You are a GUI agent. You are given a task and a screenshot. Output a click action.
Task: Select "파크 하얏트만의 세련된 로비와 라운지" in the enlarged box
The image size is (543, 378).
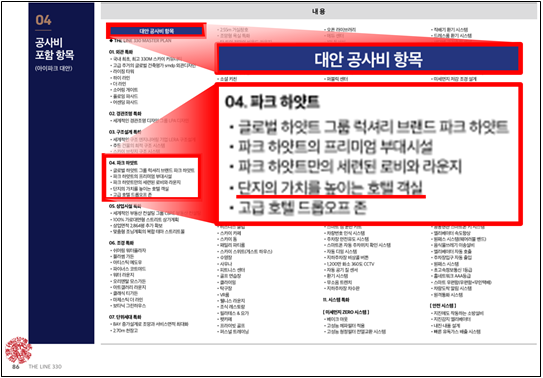pos(350,167)
